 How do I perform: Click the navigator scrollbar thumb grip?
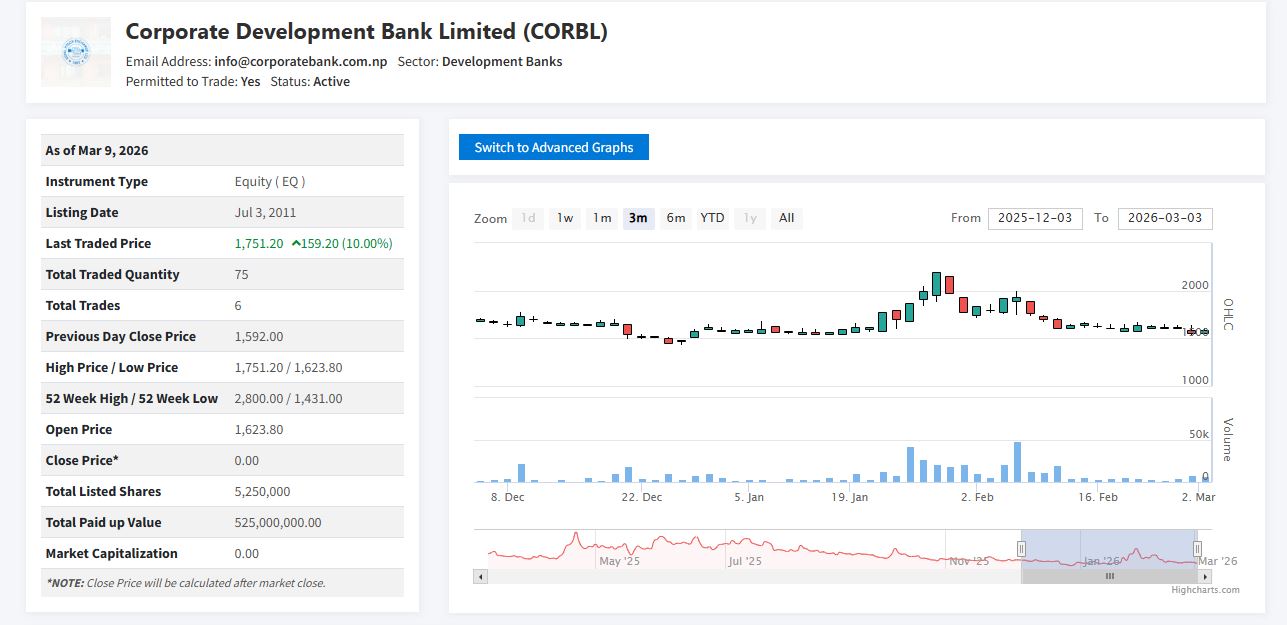(1109, 577)
